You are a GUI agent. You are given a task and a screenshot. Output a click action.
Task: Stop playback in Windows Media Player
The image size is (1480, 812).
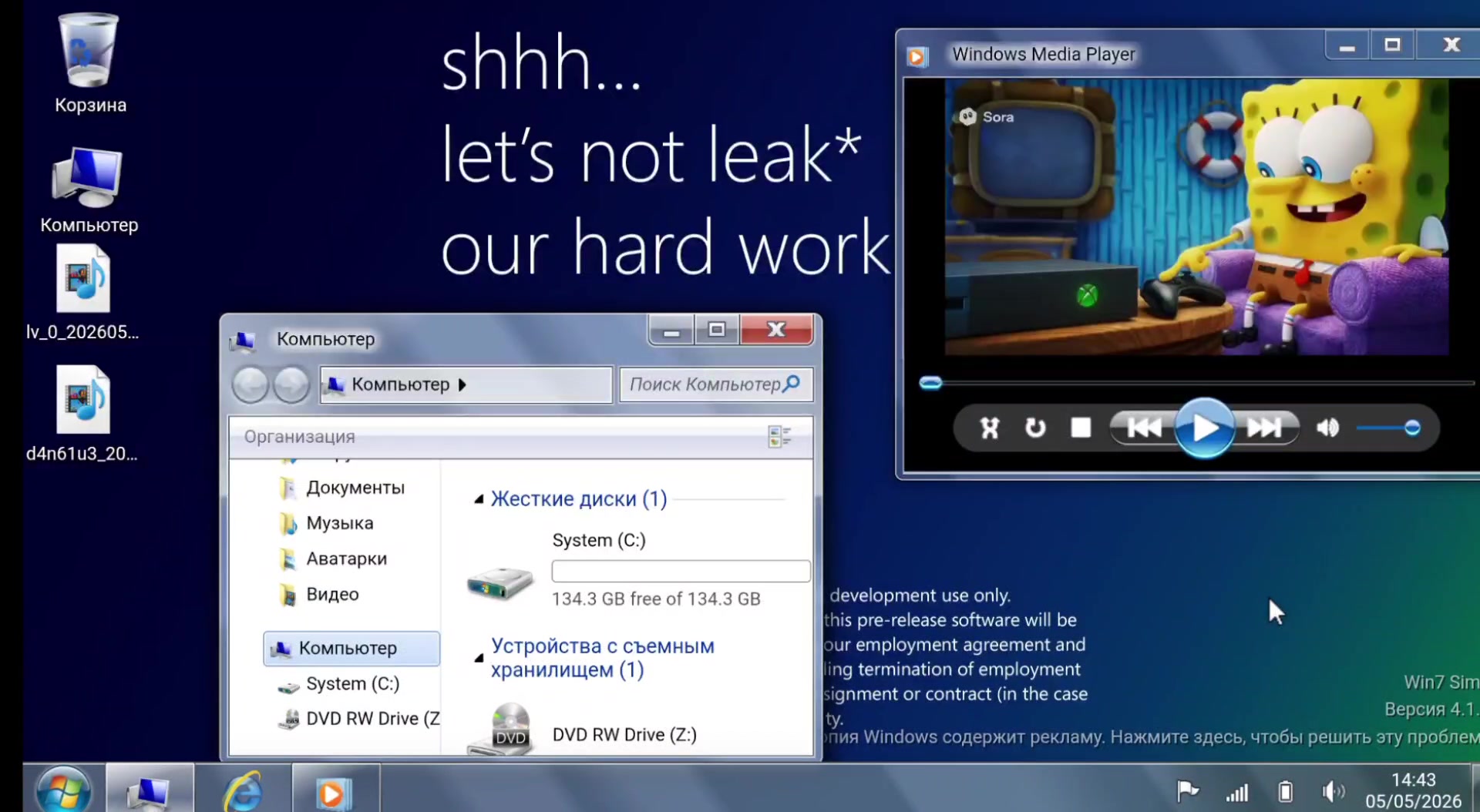pos(1081,428)
